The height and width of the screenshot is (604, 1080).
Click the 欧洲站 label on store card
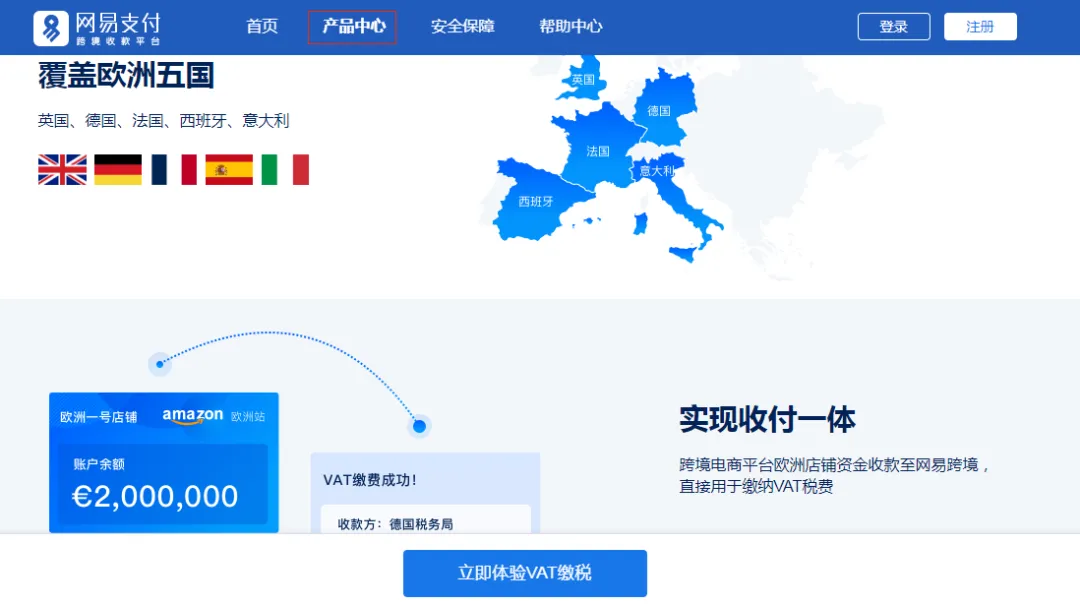[248, 417]
